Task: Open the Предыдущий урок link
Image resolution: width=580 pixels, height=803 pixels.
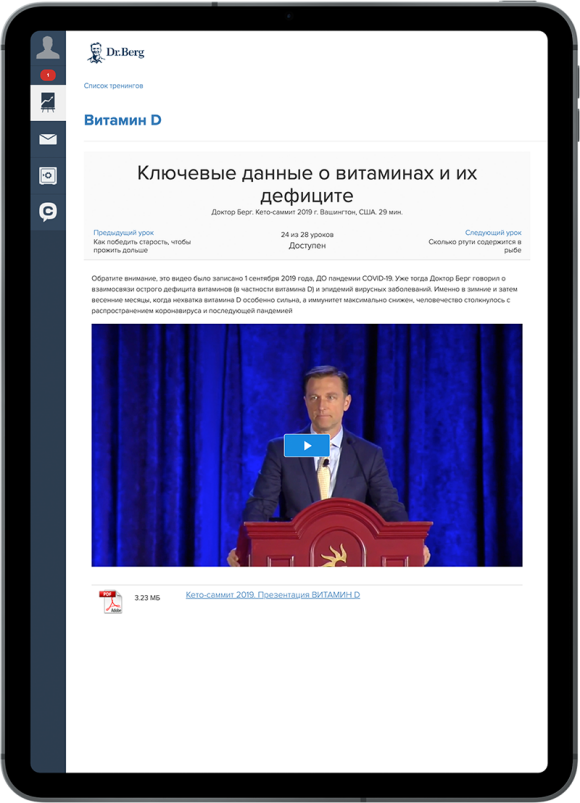Action: pos(123,233)
